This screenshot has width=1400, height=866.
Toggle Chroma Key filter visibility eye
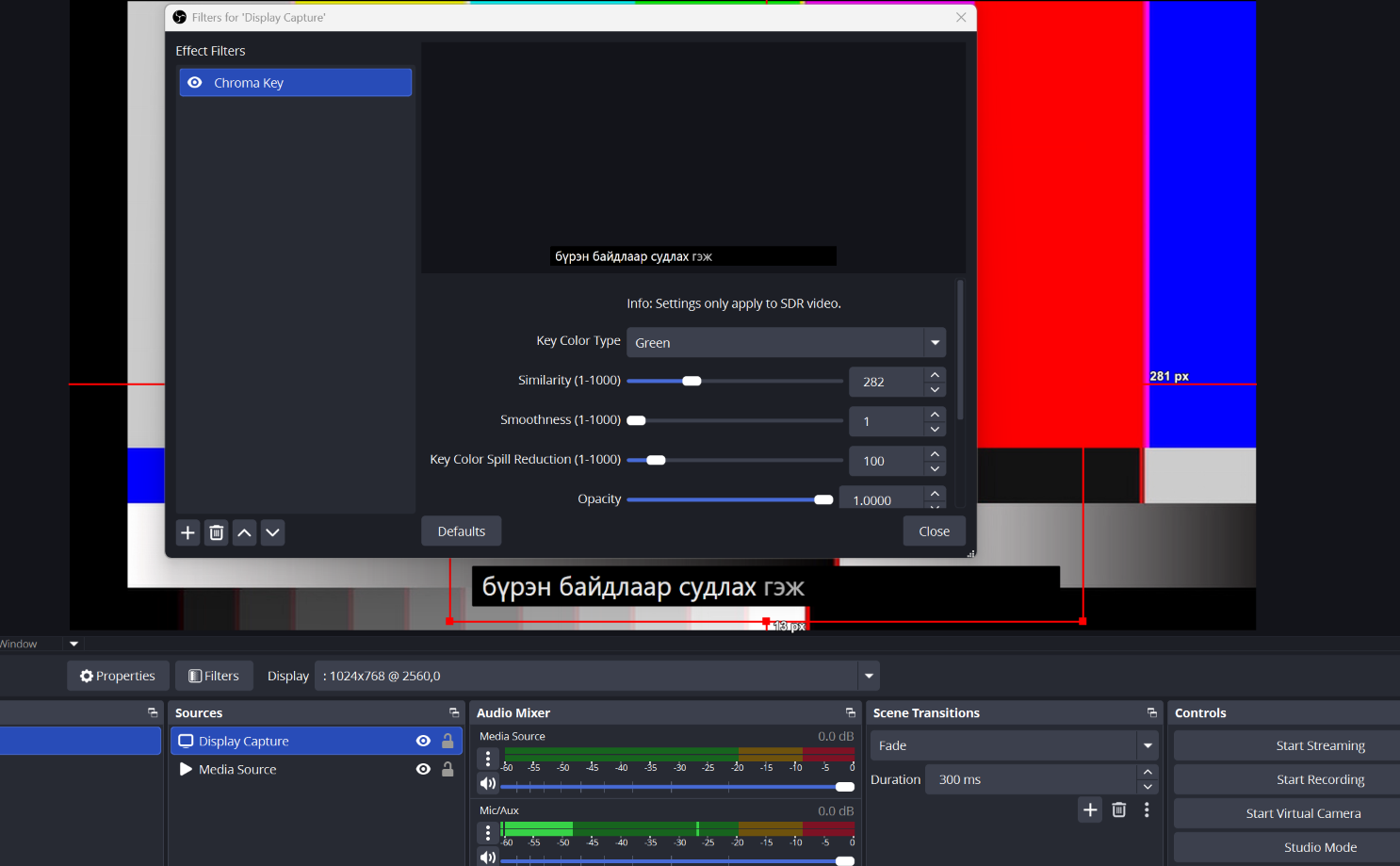pos(195,83)
